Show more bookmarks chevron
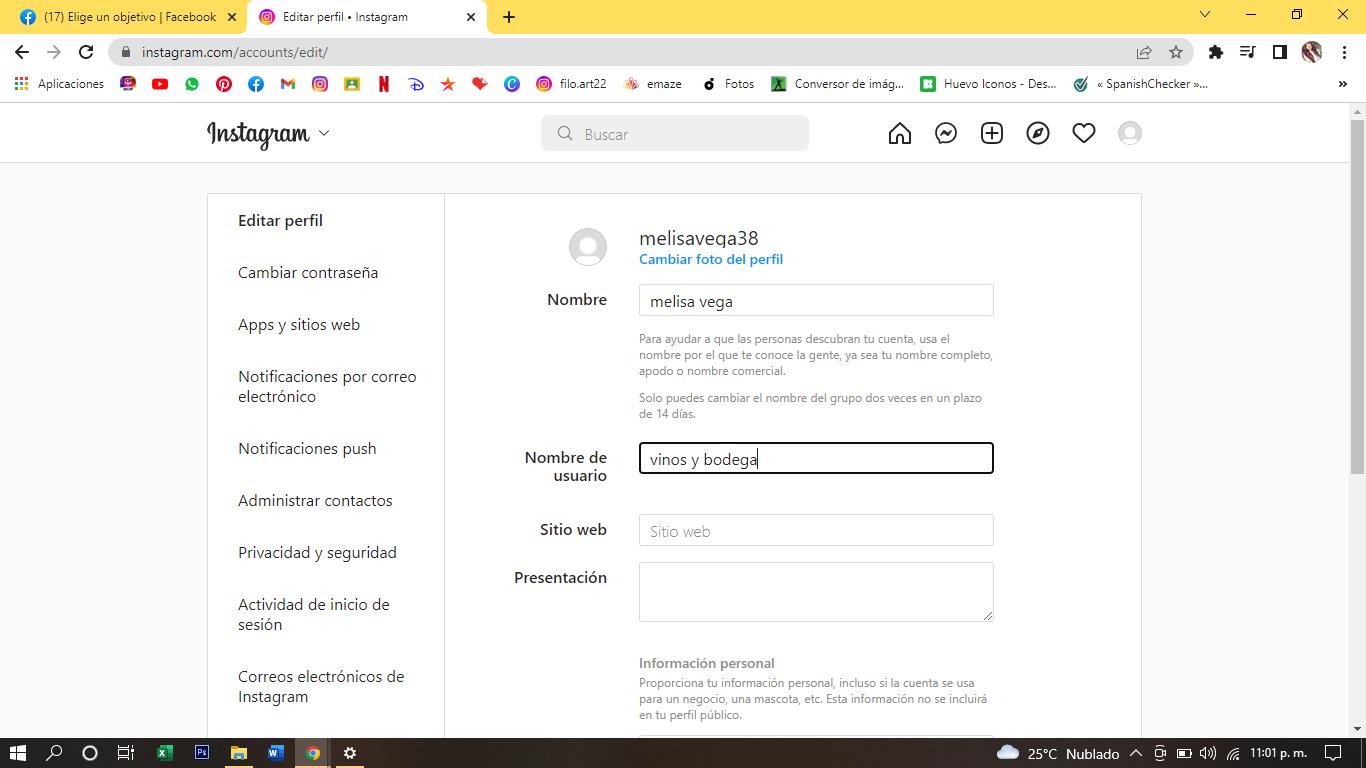 [1342, 84]
